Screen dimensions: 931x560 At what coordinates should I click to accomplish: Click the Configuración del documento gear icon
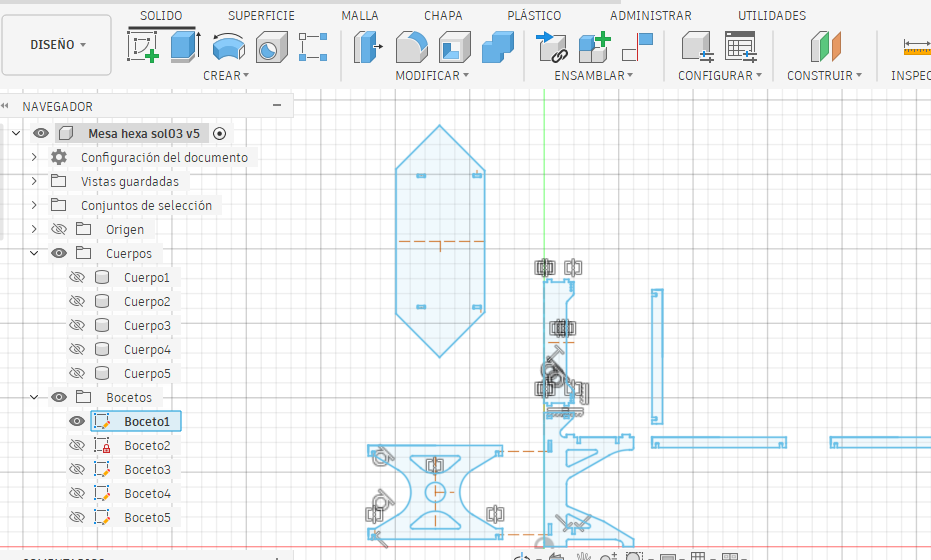58,157
